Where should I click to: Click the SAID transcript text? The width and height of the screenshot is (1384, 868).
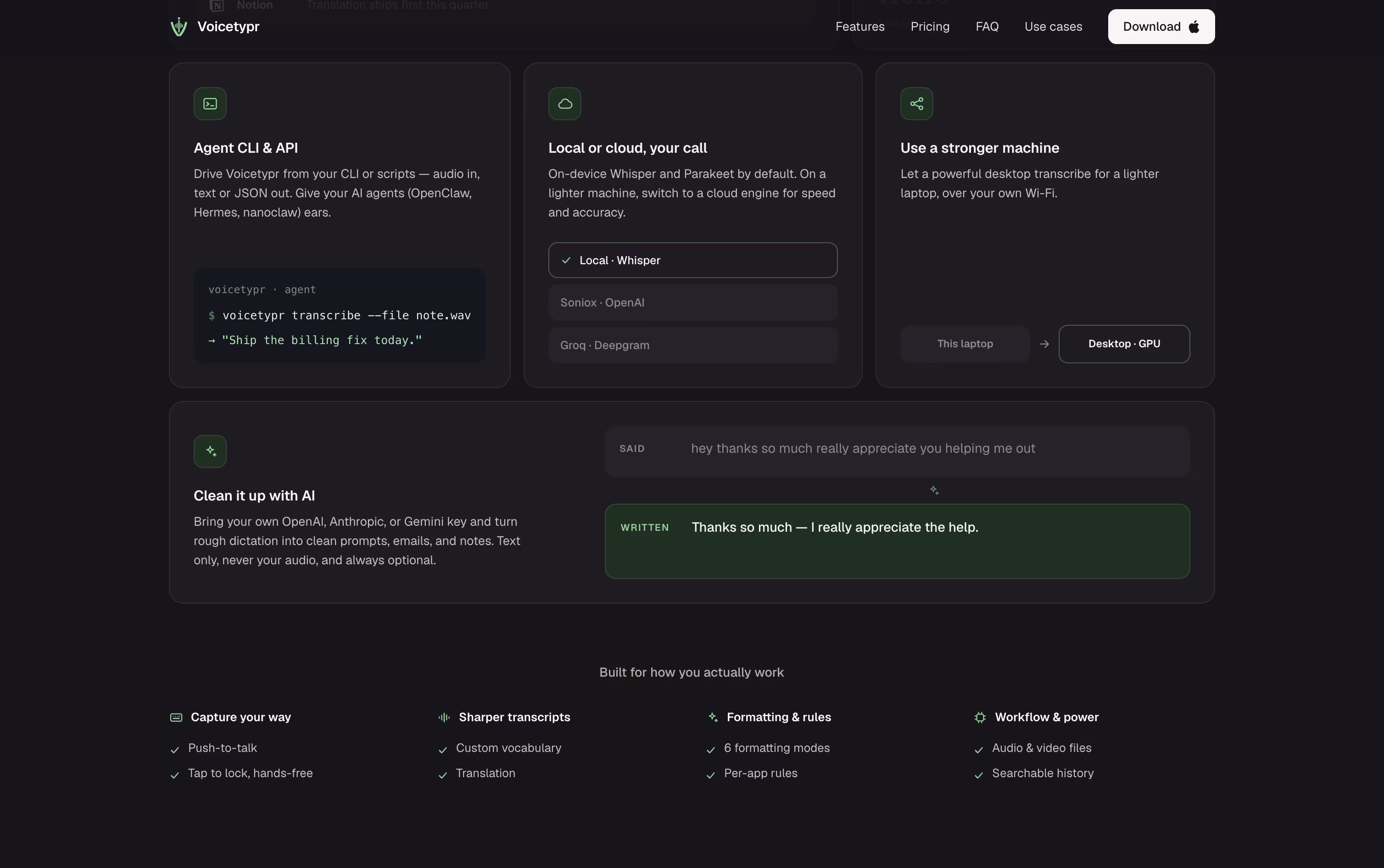[863, 448]
